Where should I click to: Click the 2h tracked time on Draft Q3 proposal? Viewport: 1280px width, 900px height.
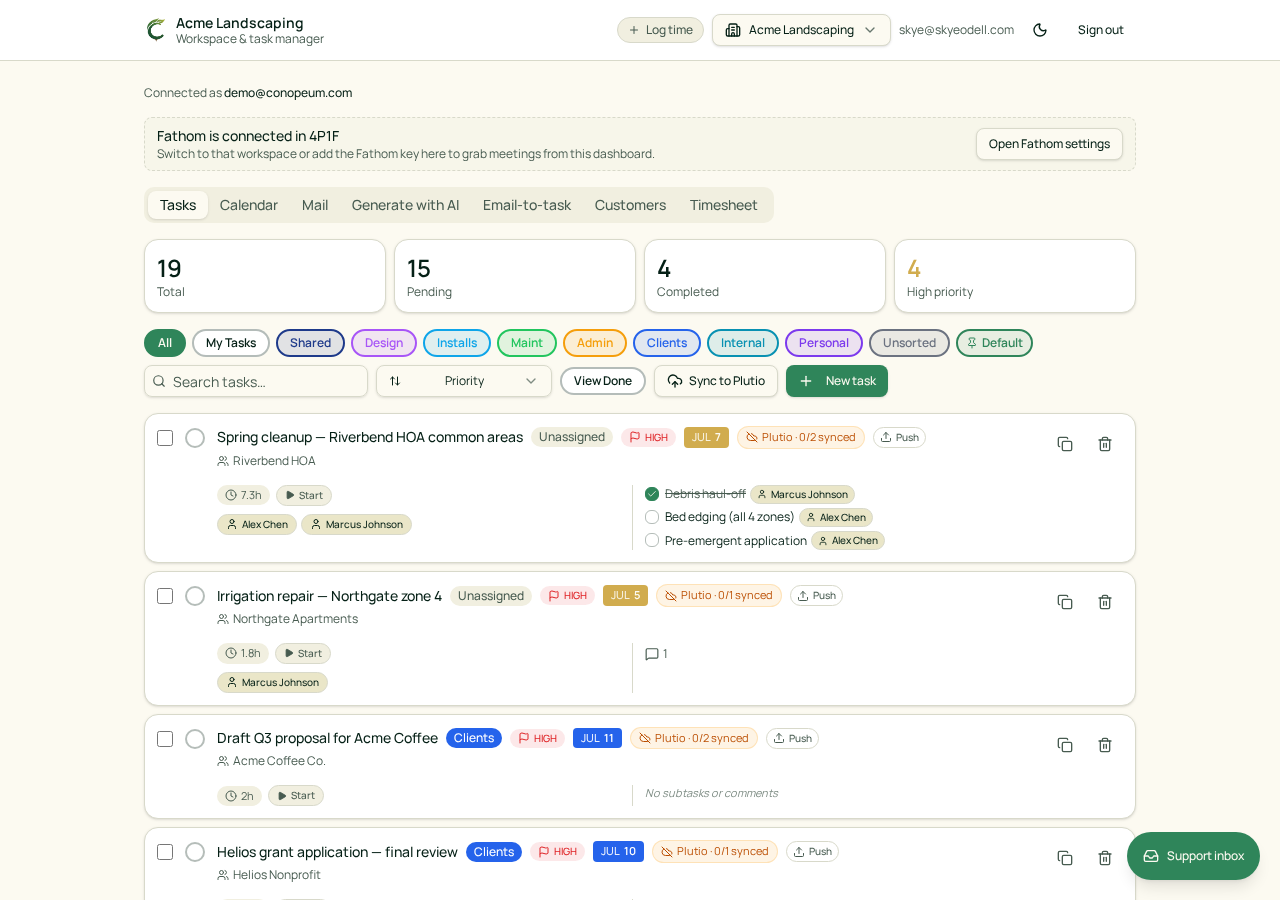[239, 796]
